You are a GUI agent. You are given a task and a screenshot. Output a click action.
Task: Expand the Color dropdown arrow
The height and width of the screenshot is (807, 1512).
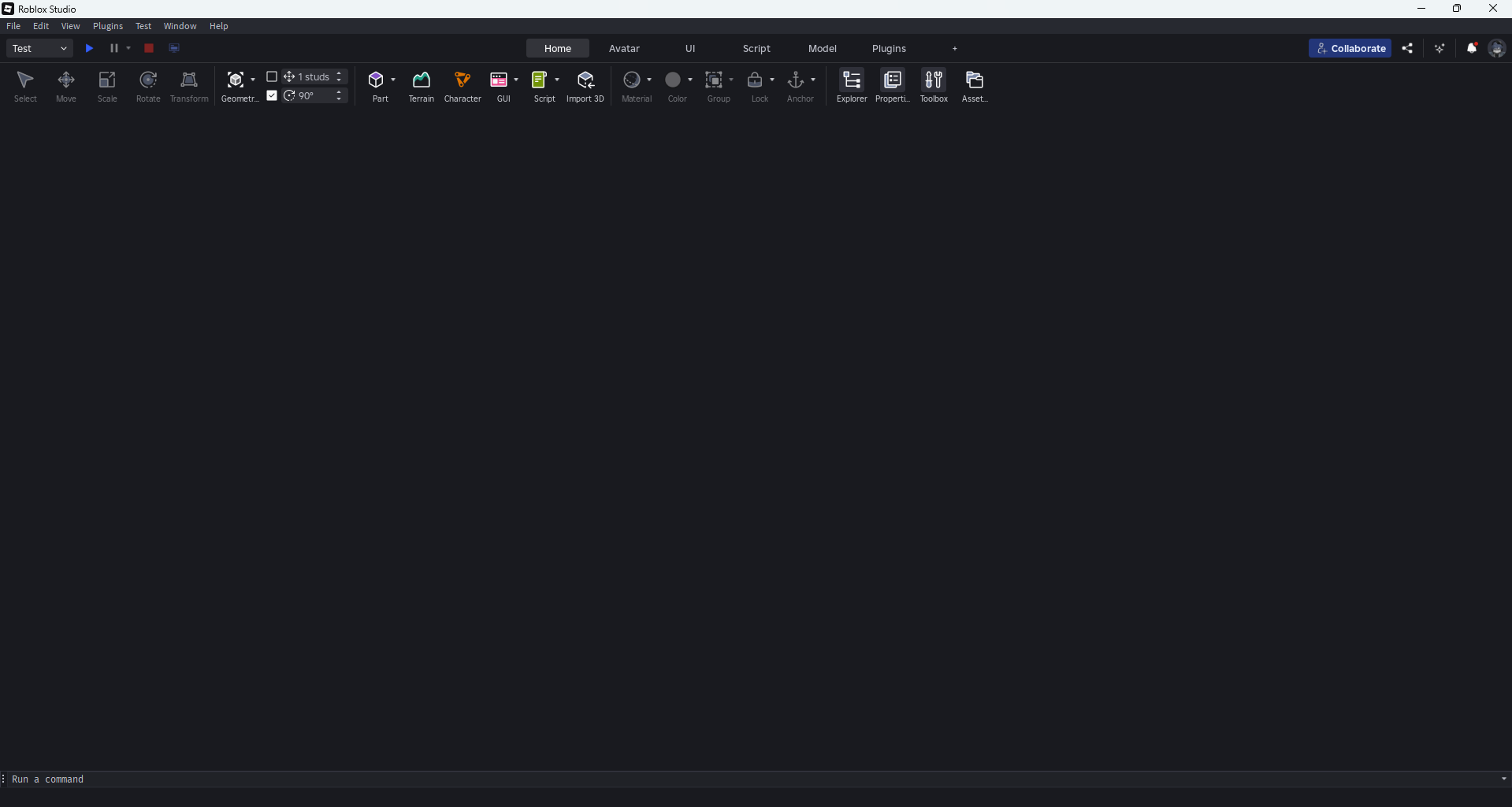tap(690, 80)
